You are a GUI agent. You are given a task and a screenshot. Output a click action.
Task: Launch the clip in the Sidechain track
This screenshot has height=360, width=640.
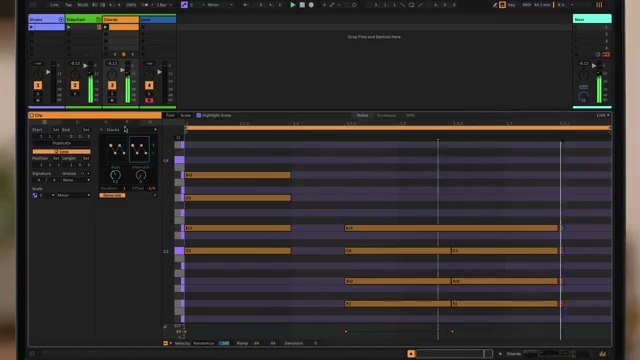click(x=69, y=27)
